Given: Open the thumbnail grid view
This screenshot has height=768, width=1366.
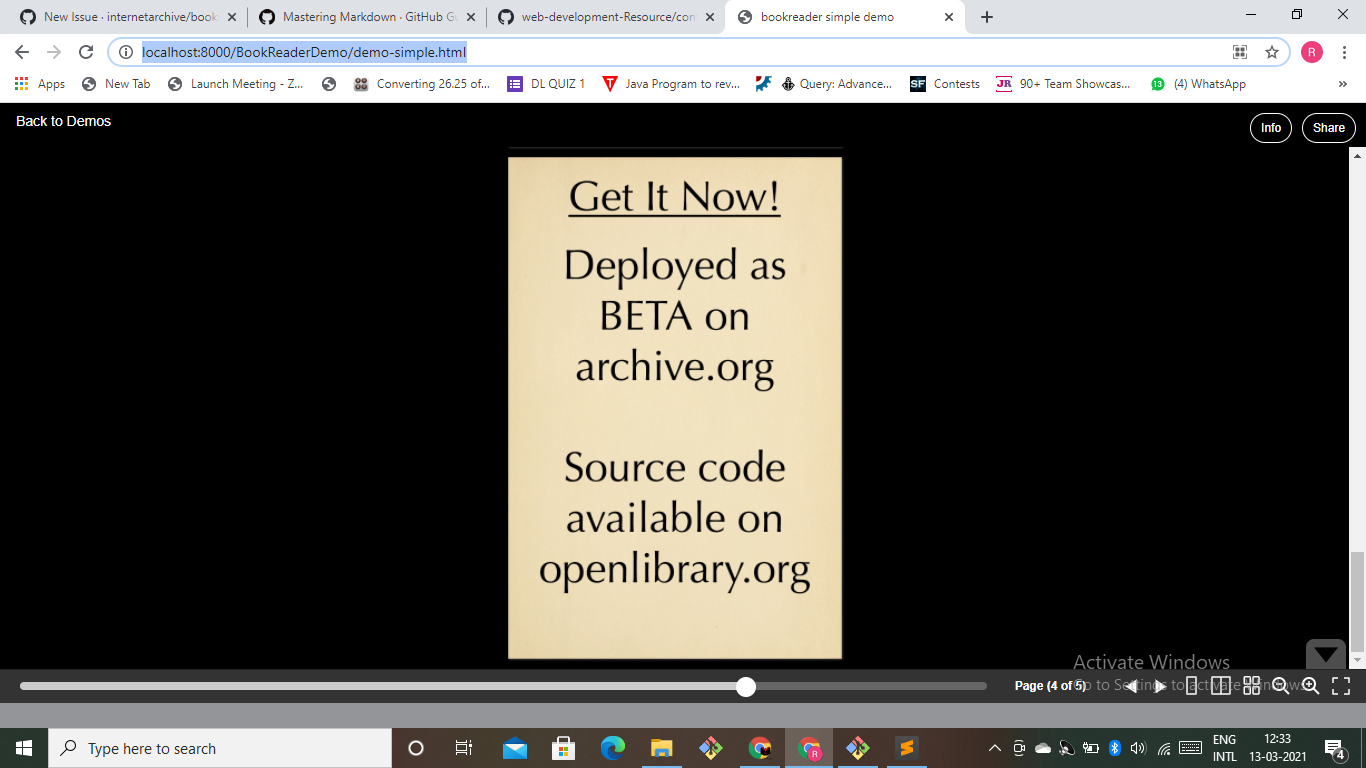Looking at the screenshot, I should pyautogui.click(x=1251, y=686).
